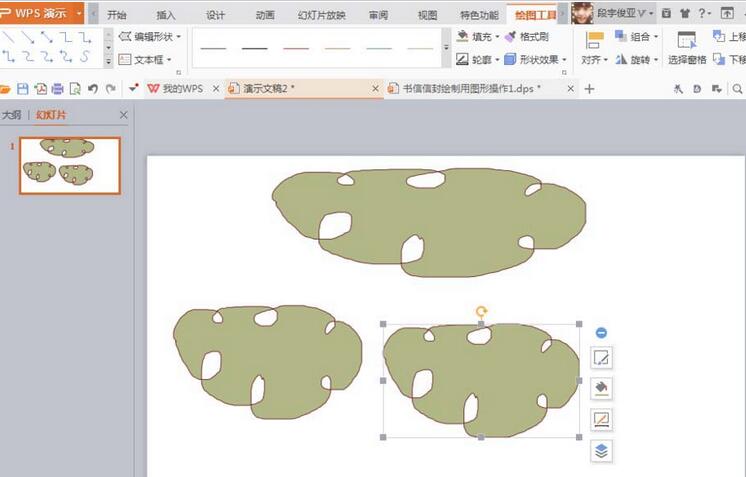The height and width of the screenshot is (477, 746).
Task: Click the 填充 fill bucket icon
Action: coord(462,36)
